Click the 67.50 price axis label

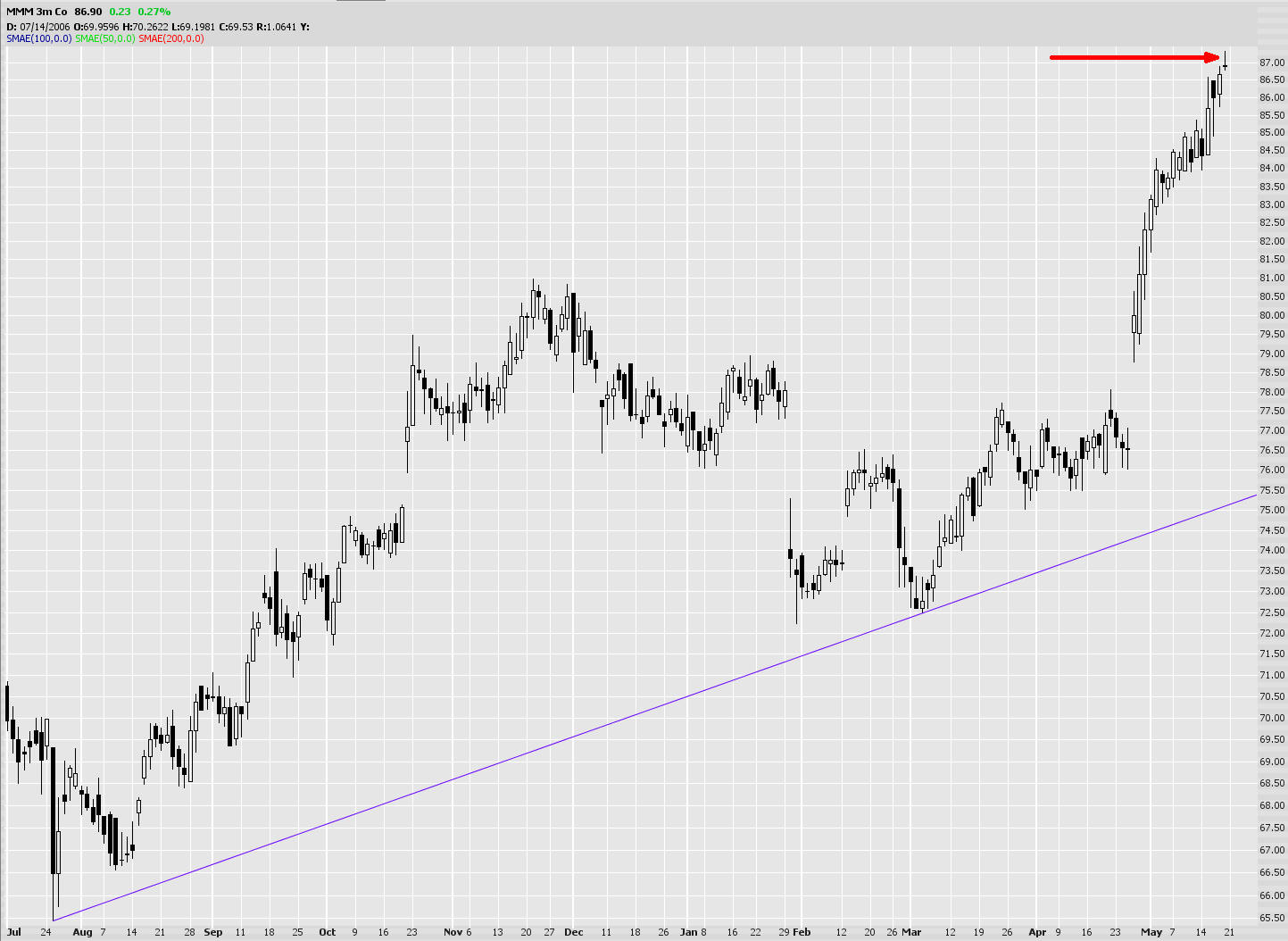pos(1272,828)
